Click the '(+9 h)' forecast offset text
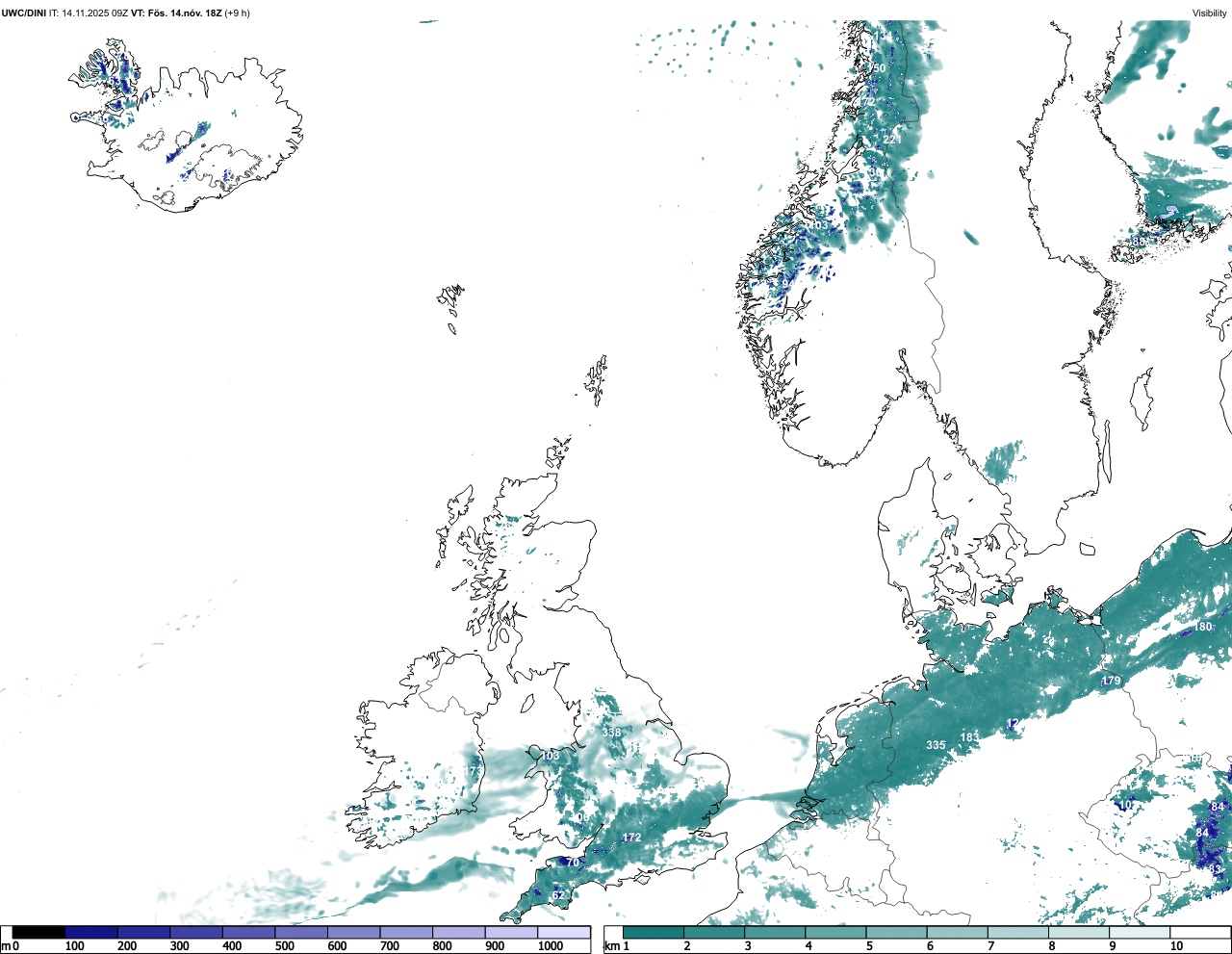 click(237, 13)
